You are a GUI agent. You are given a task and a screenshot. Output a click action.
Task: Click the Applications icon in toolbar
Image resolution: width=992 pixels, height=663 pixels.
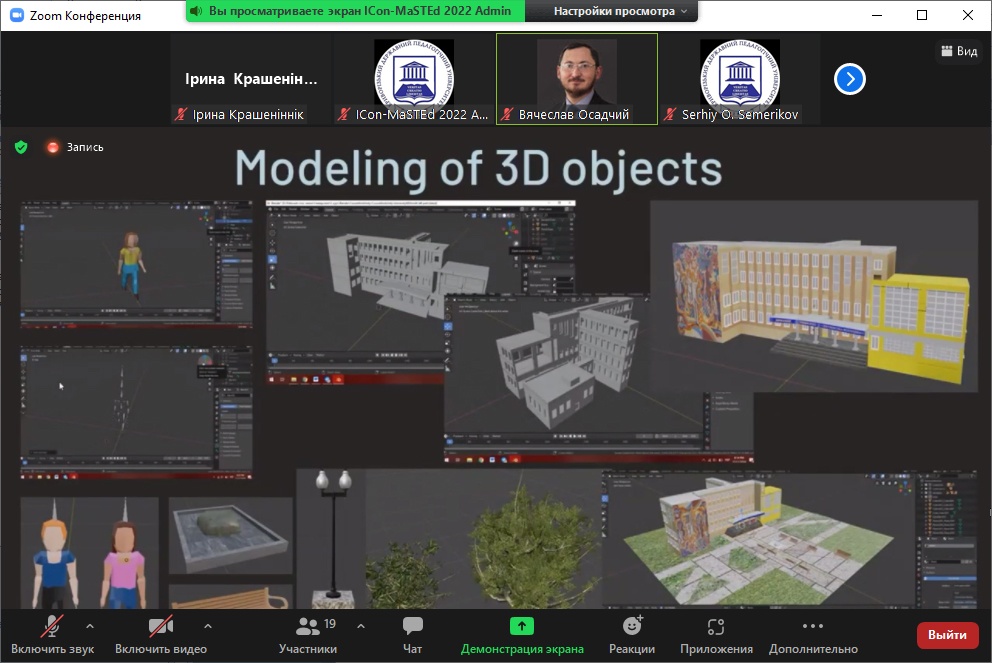click(715, 627)
